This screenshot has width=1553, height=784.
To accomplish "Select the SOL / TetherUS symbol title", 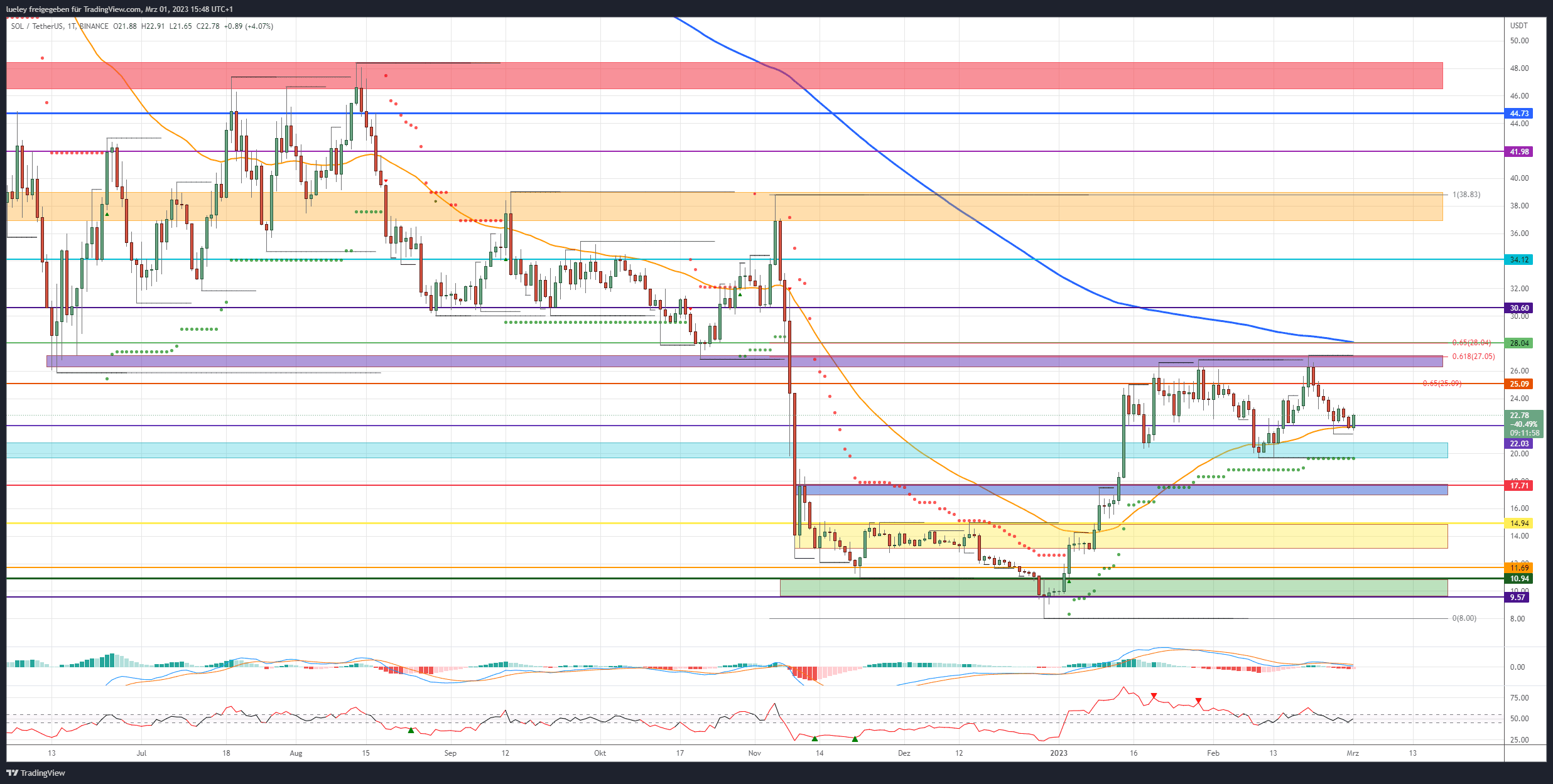I will (x=37, y=26).
